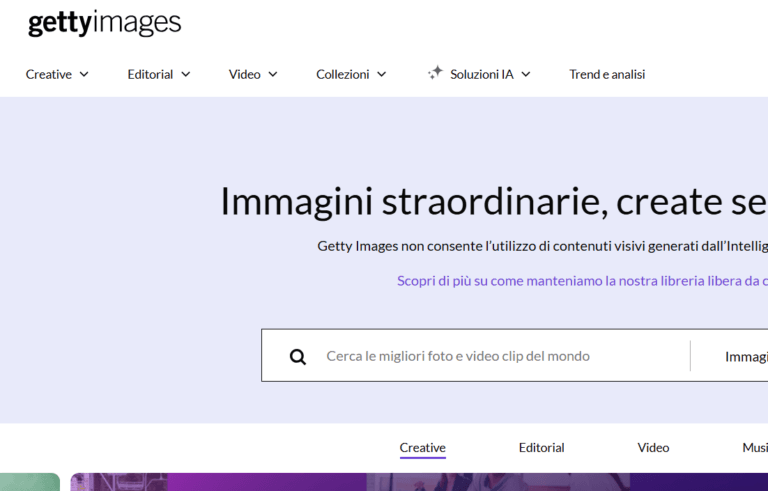Open the purple banner thumbnail below tabs
768x491 pixels.
tap(419, 482)
